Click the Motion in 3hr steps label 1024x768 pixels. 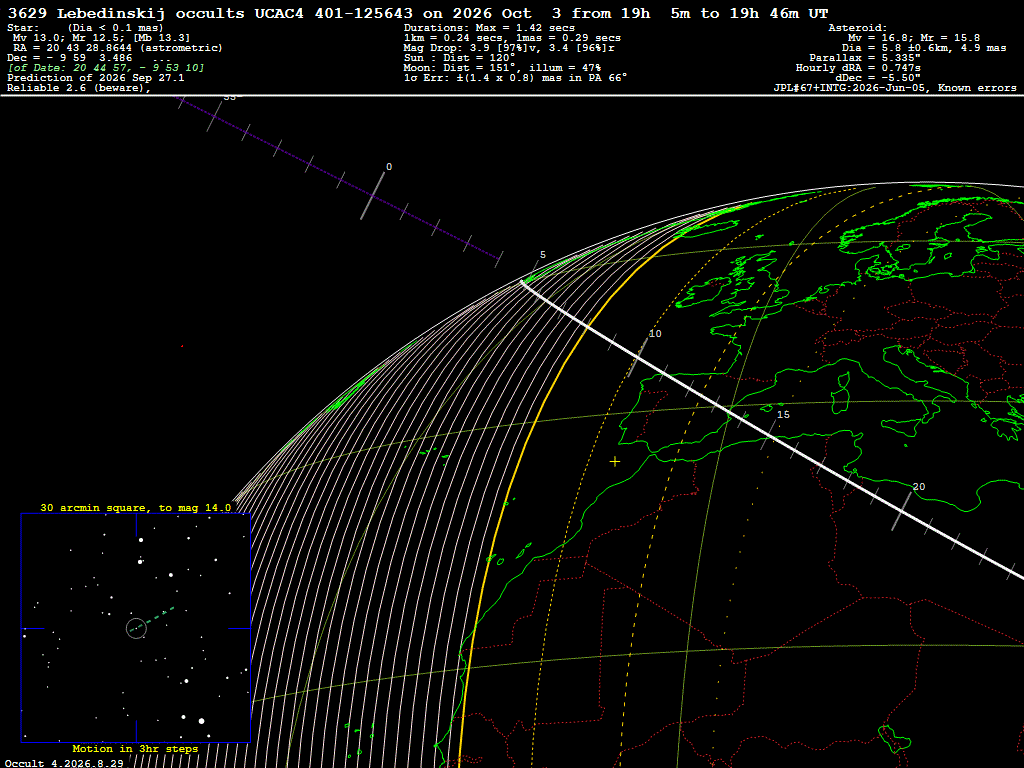(135, 748)
